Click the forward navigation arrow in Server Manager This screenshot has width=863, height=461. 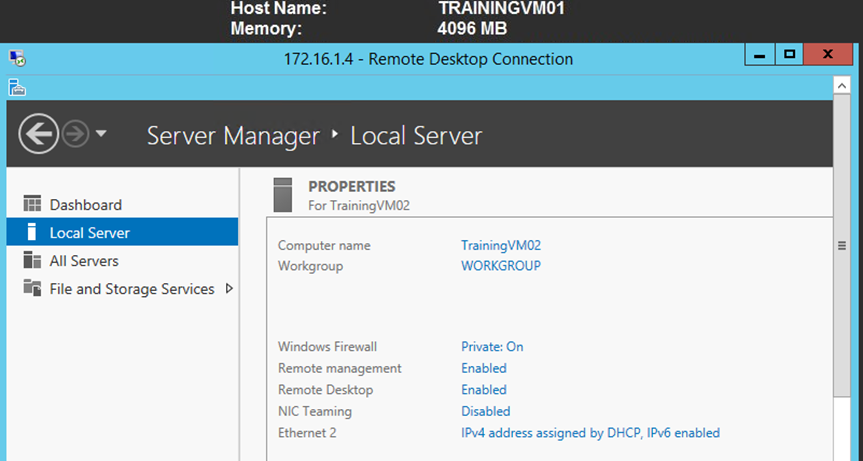(75, 134)
